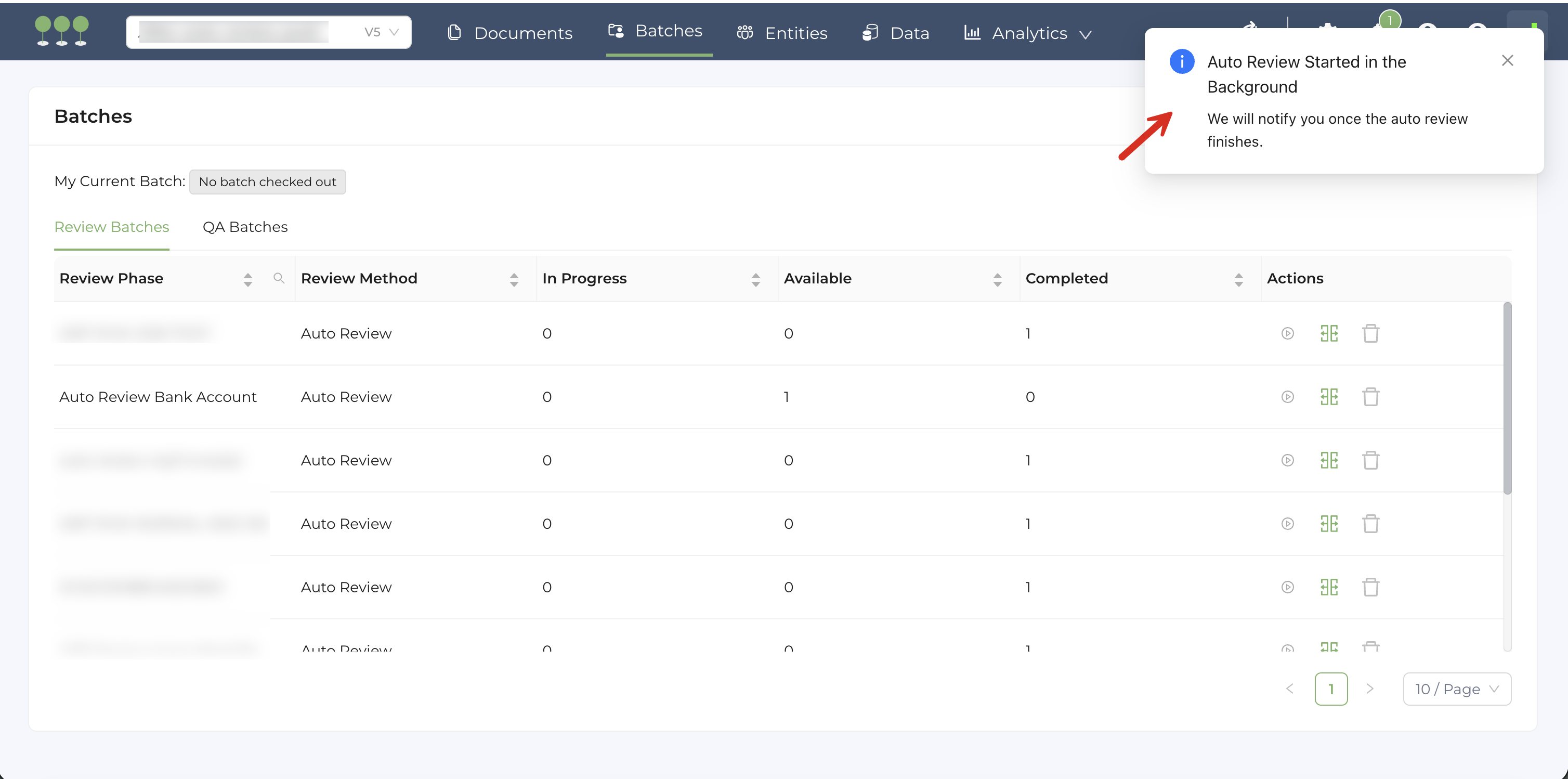Go to page 1 in pagination

[1330, 689]
